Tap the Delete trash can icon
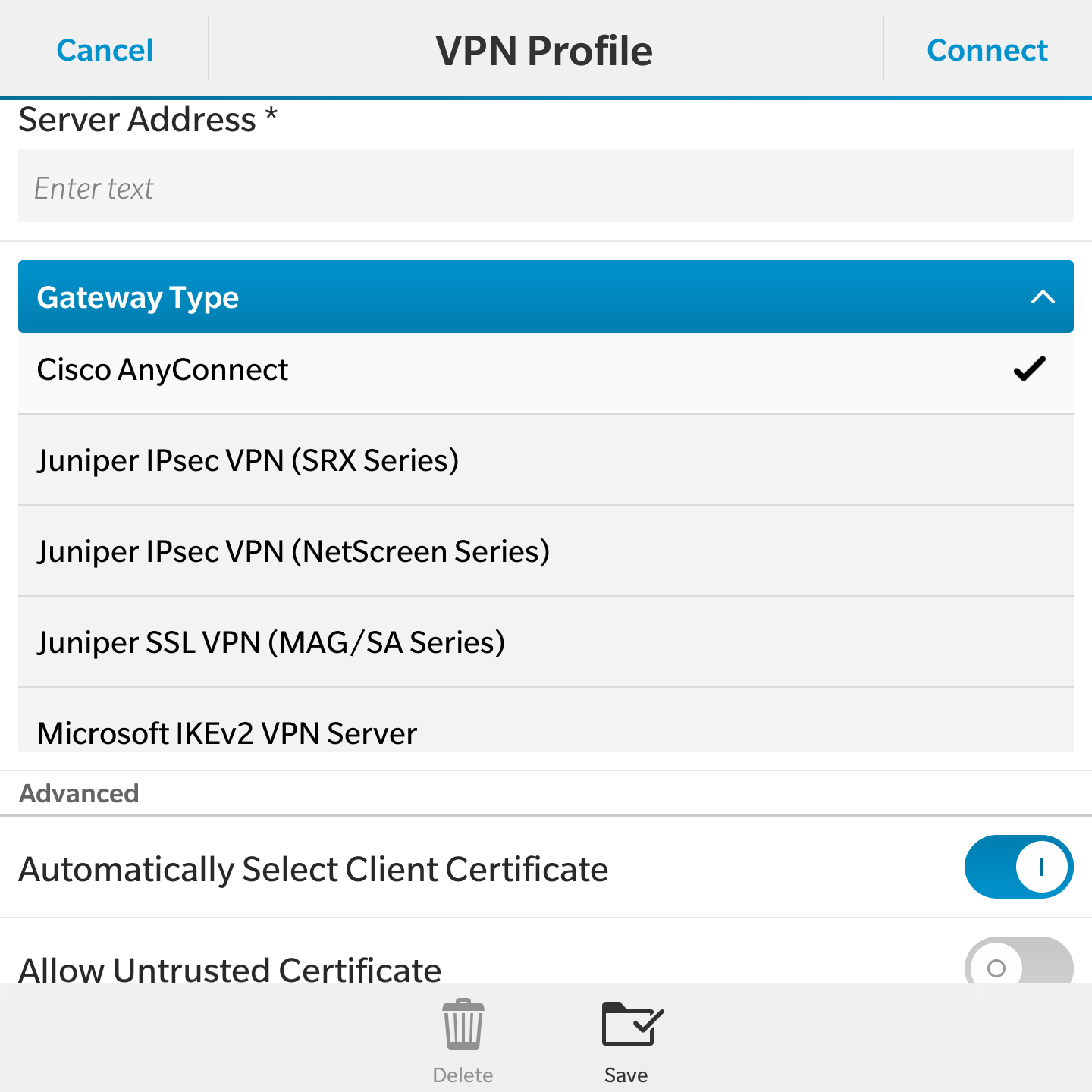 coord(463,1025)
